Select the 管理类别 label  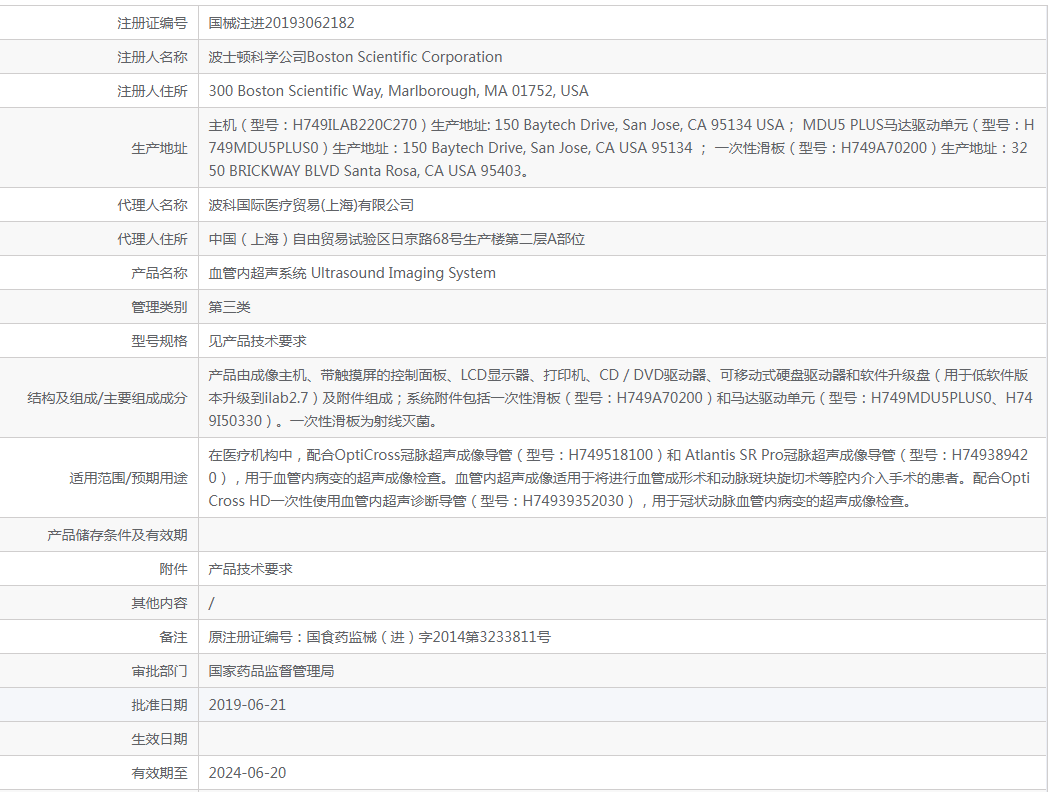159,307
